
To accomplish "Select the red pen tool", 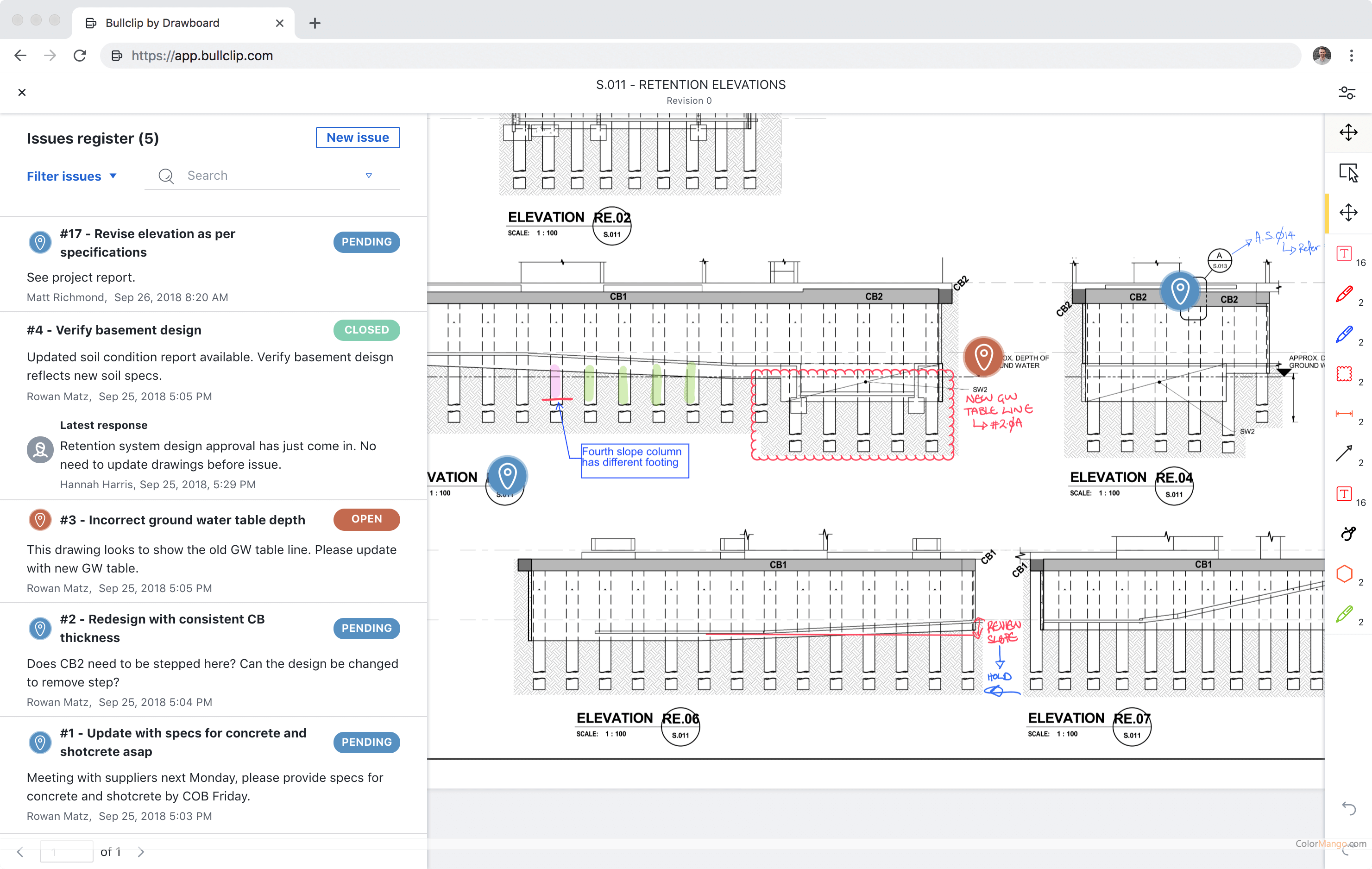I will tap(1344, 295).
